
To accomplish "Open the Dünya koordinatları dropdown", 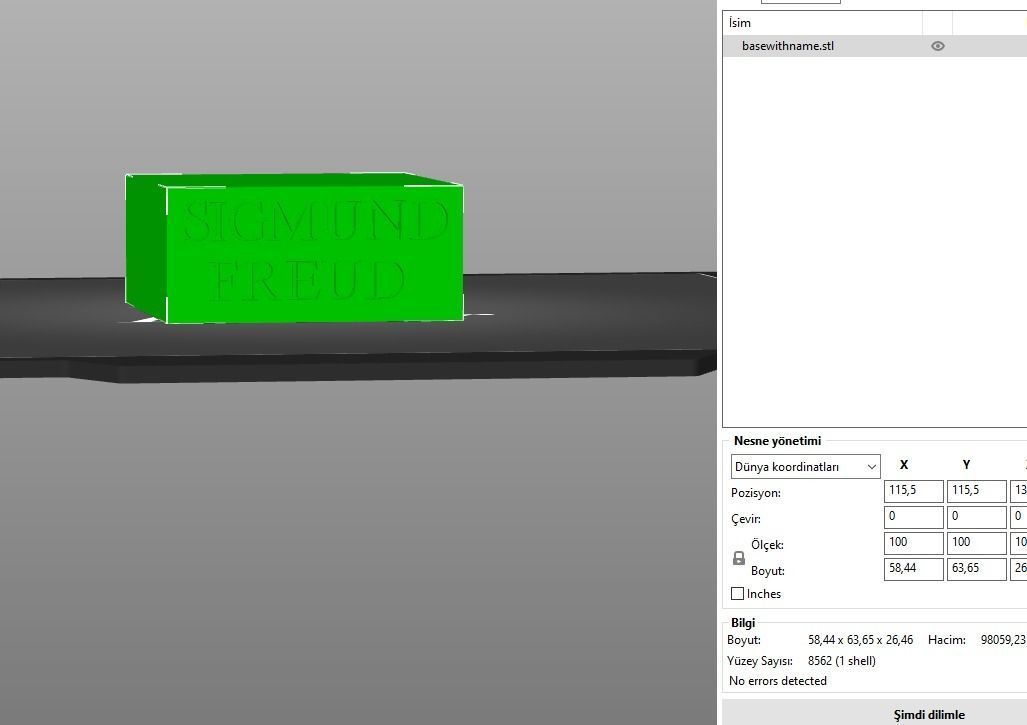I will point(806,467).
